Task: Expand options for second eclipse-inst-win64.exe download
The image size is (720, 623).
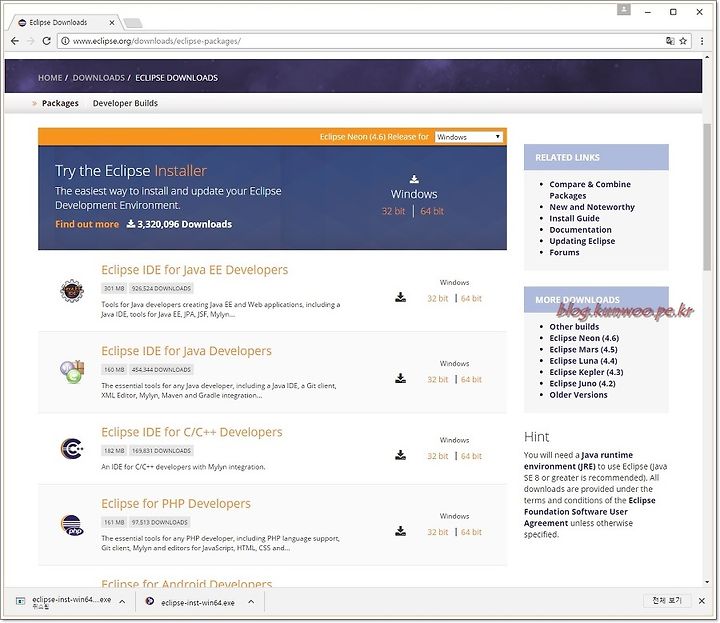Action: click(251, 602)
